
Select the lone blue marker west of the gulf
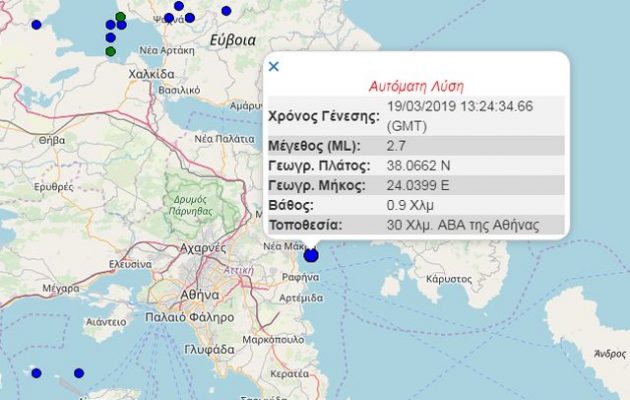point(37,24)
